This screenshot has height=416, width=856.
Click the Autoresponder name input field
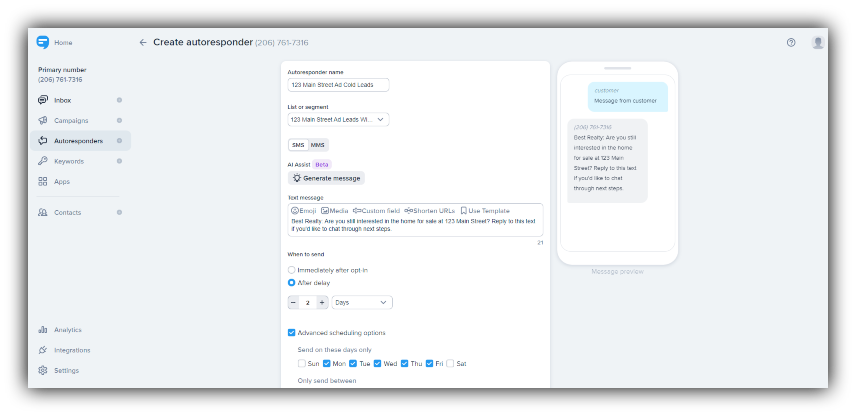pos(338,85)
